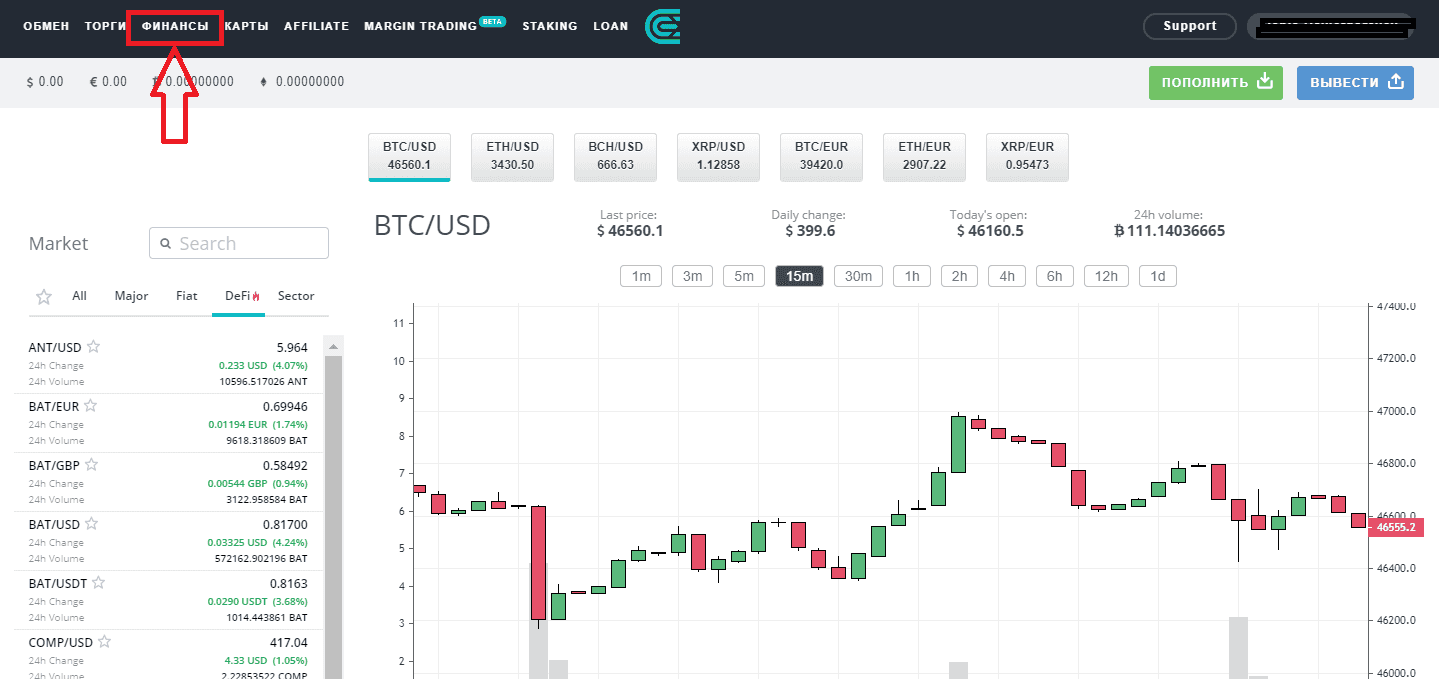Open the КАРТЫ menu

(246, 26)
